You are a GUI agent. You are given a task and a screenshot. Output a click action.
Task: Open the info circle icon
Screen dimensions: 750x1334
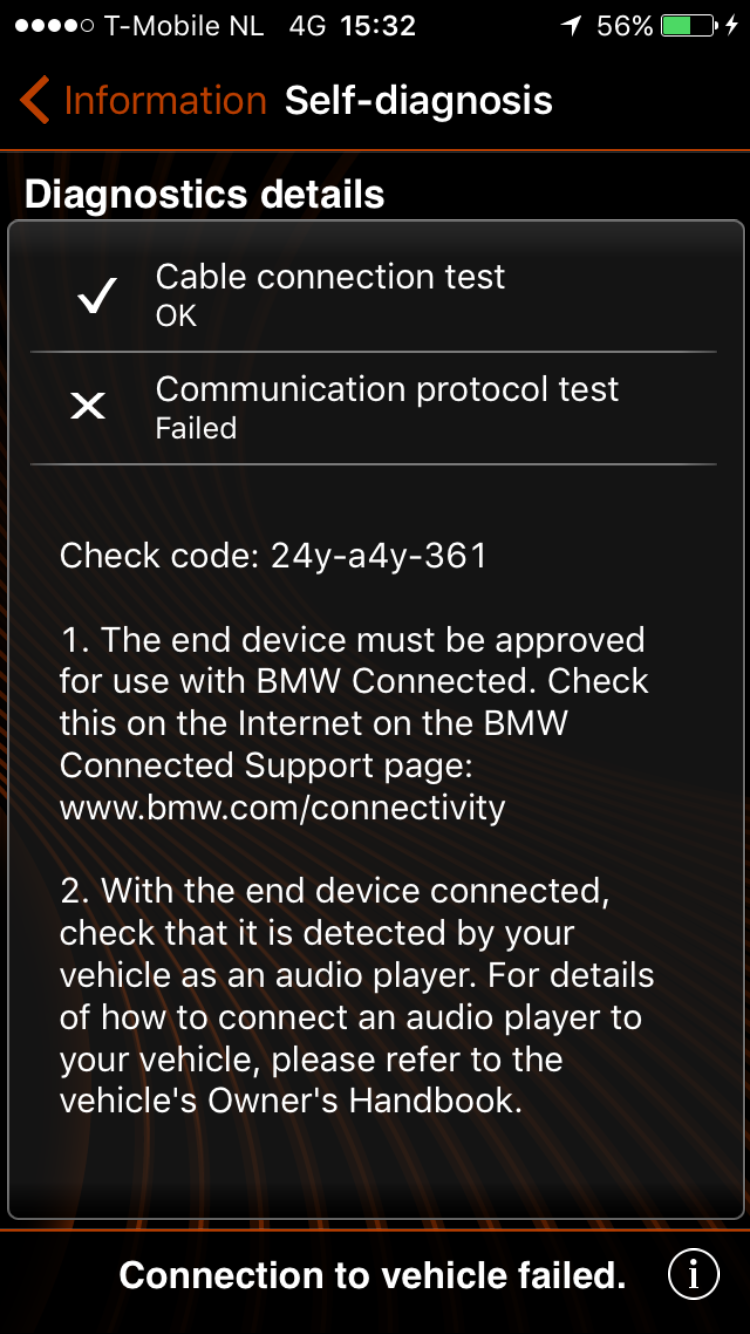pyautogui.click(x=693, y=1274)
